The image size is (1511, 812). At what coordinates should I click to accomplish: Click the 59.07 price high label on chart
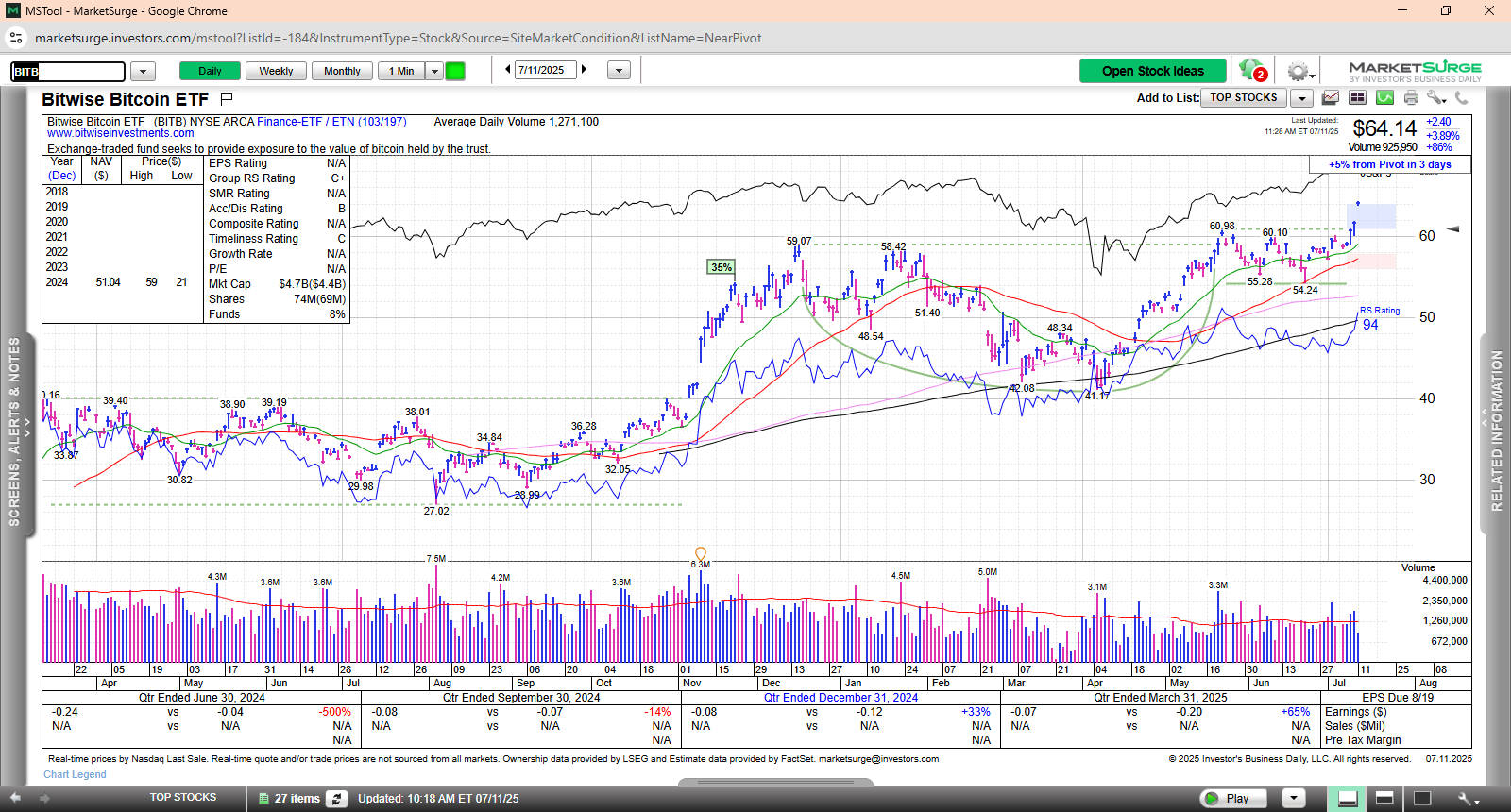coord(799,242)
